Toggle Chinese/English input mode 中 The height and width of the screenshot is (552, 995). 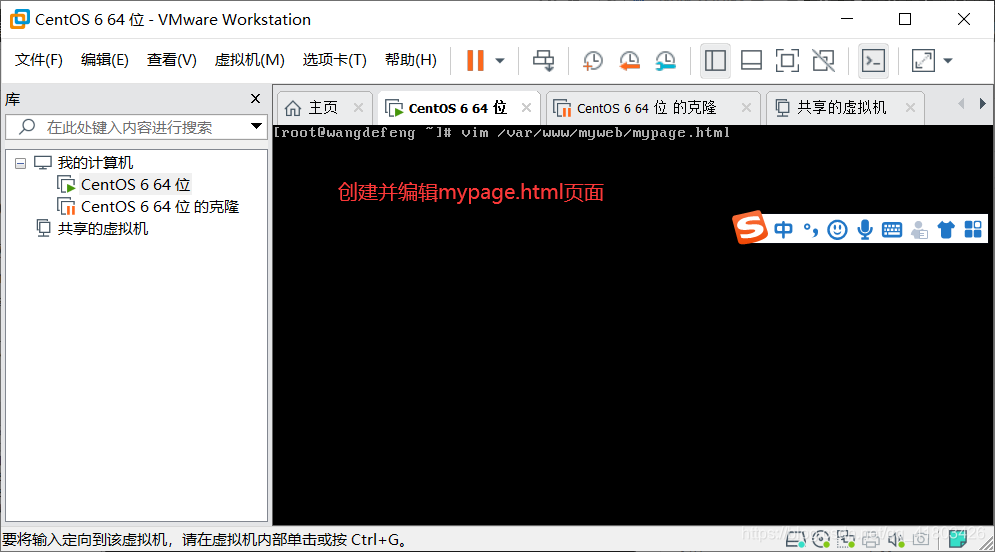click(784, 229)
